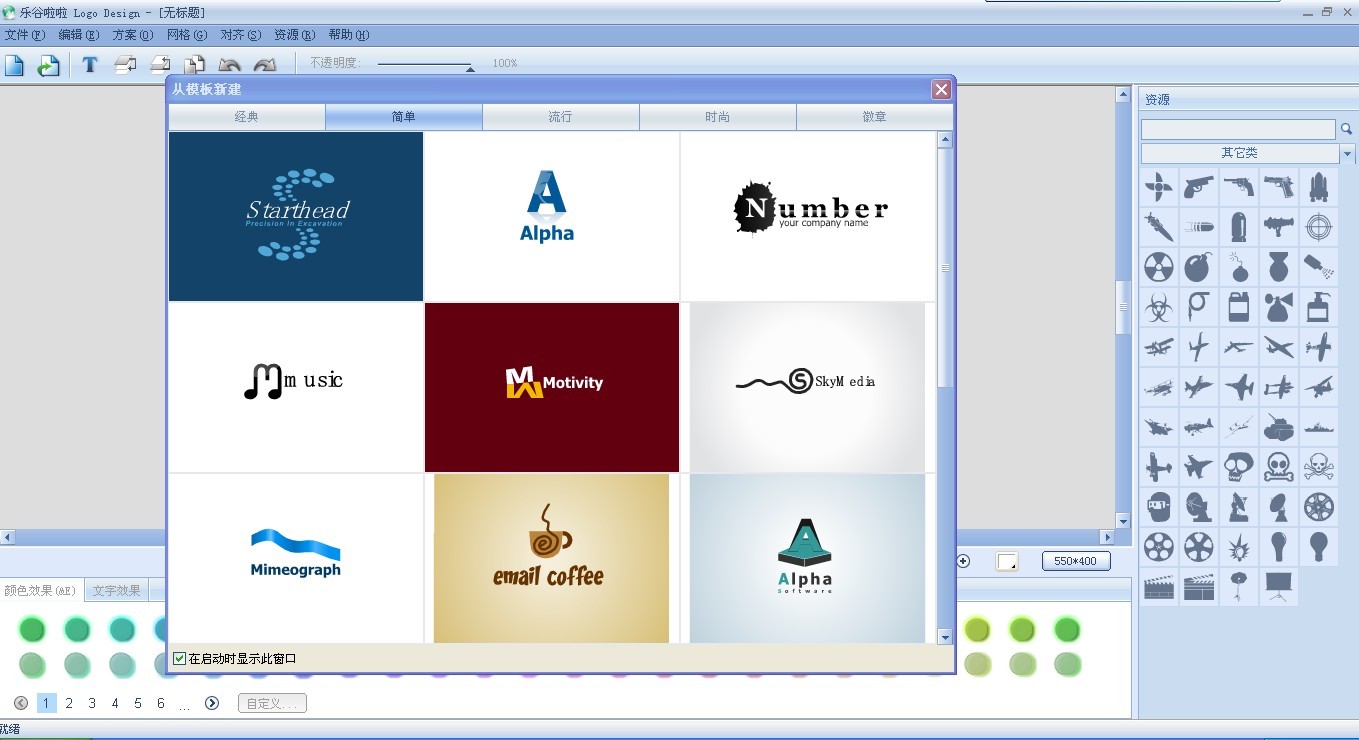Click the new blank document icon

[x=14, y=66]
